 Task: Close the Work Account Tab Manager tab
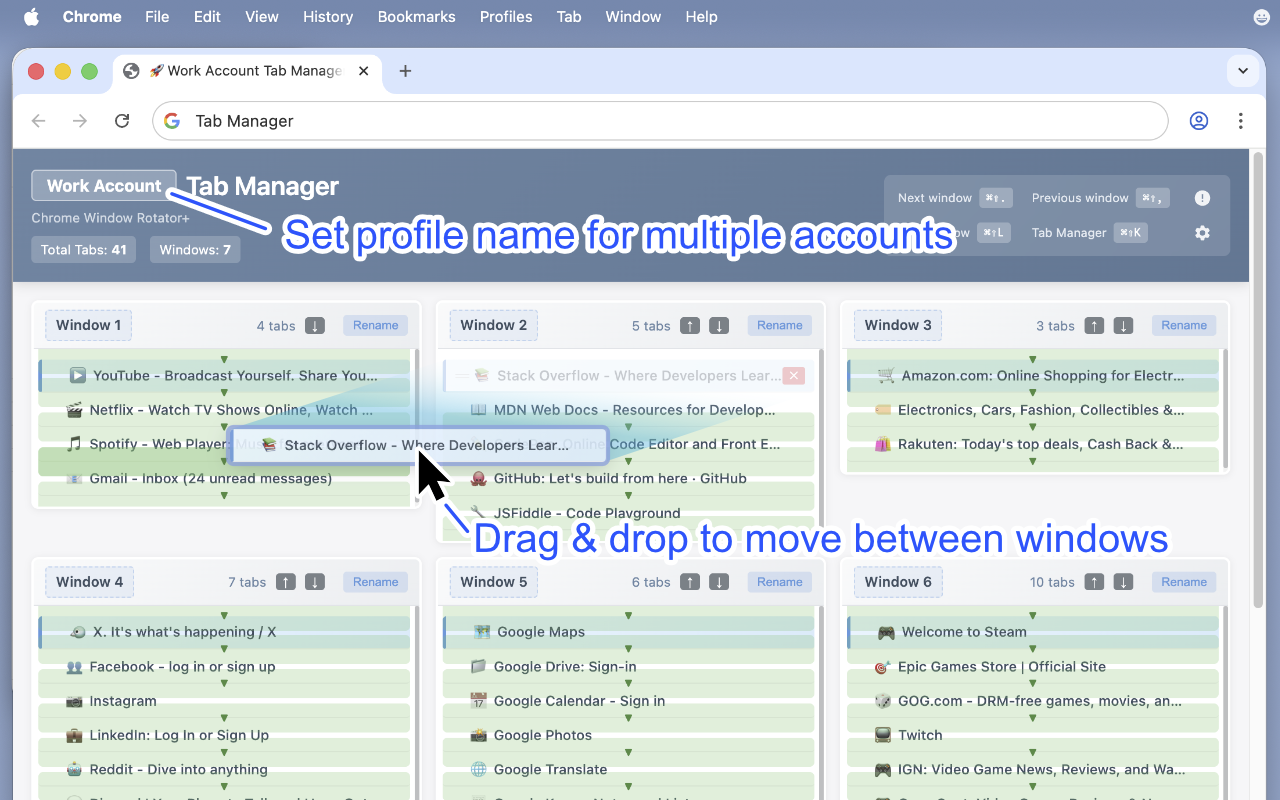tap(364, 71)
